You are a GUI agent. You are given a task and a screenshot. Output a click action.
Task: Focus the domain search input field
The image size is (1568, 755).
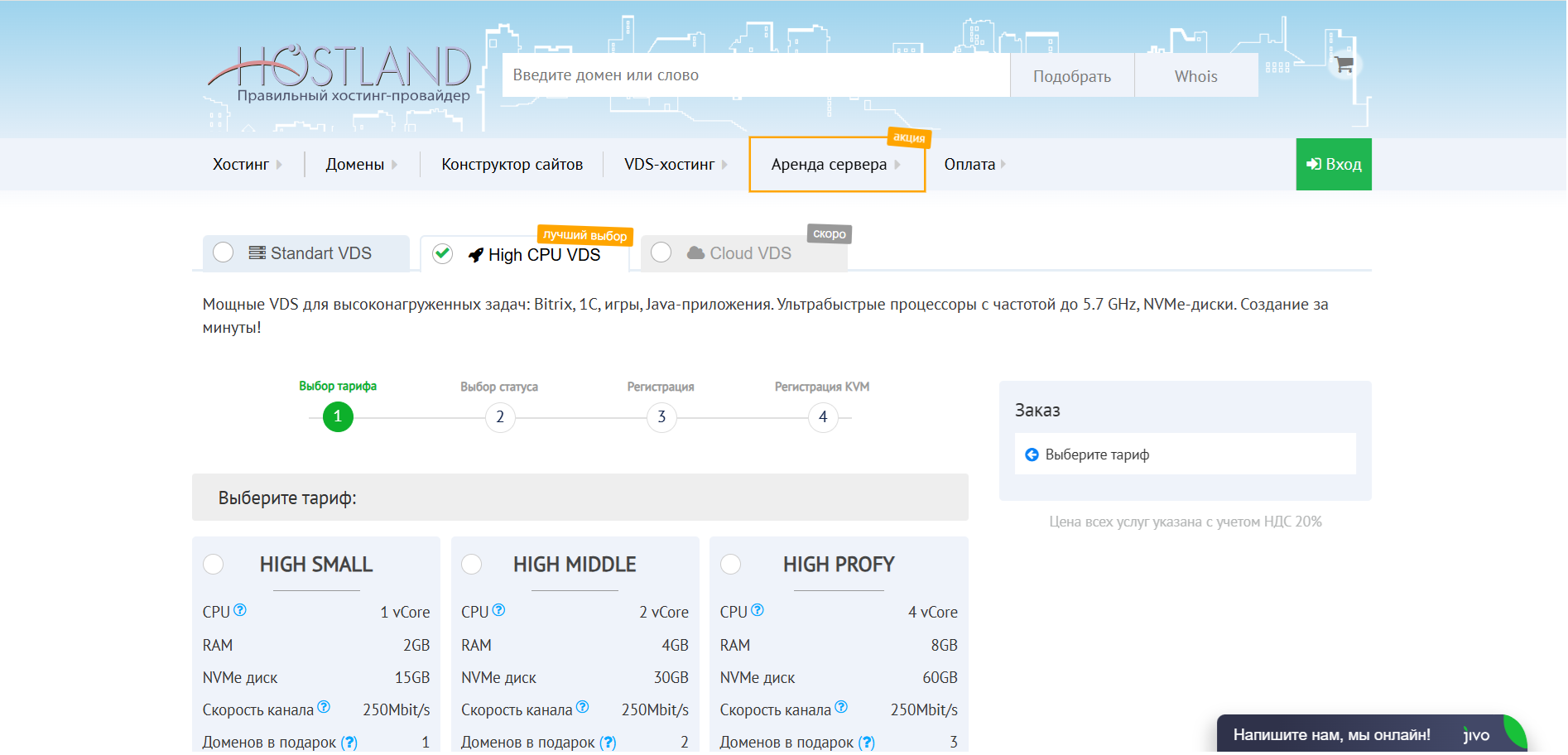755,75
